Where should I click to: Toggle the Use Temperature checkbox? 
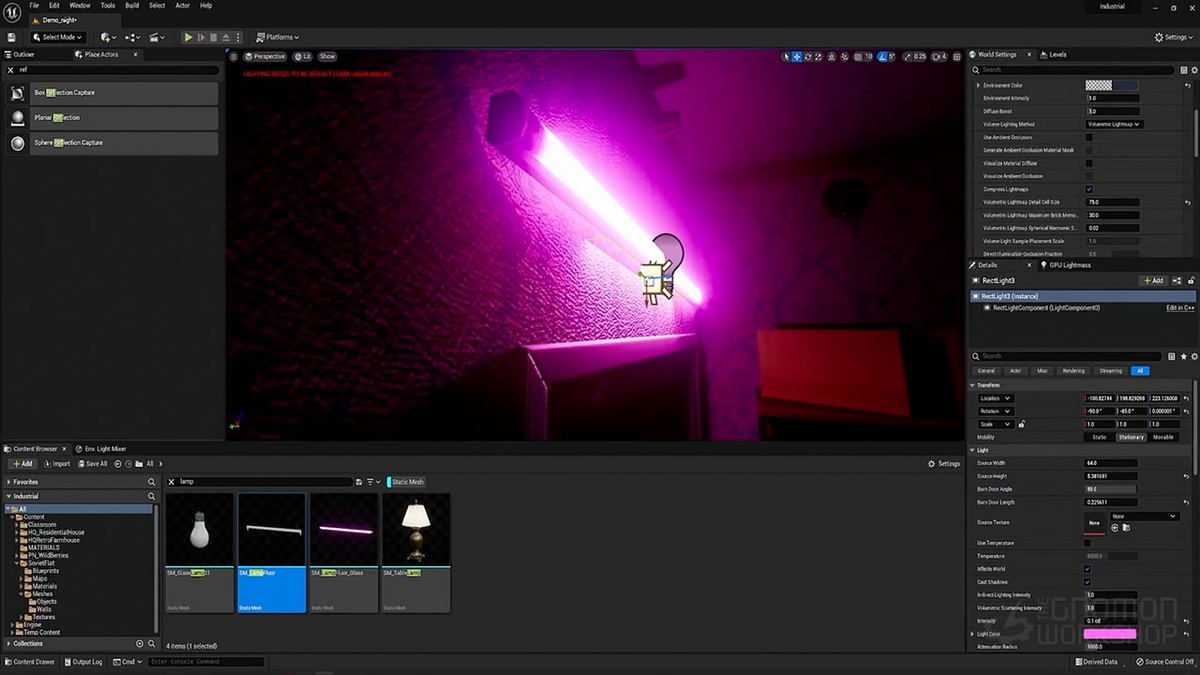tap(1088, 543)
